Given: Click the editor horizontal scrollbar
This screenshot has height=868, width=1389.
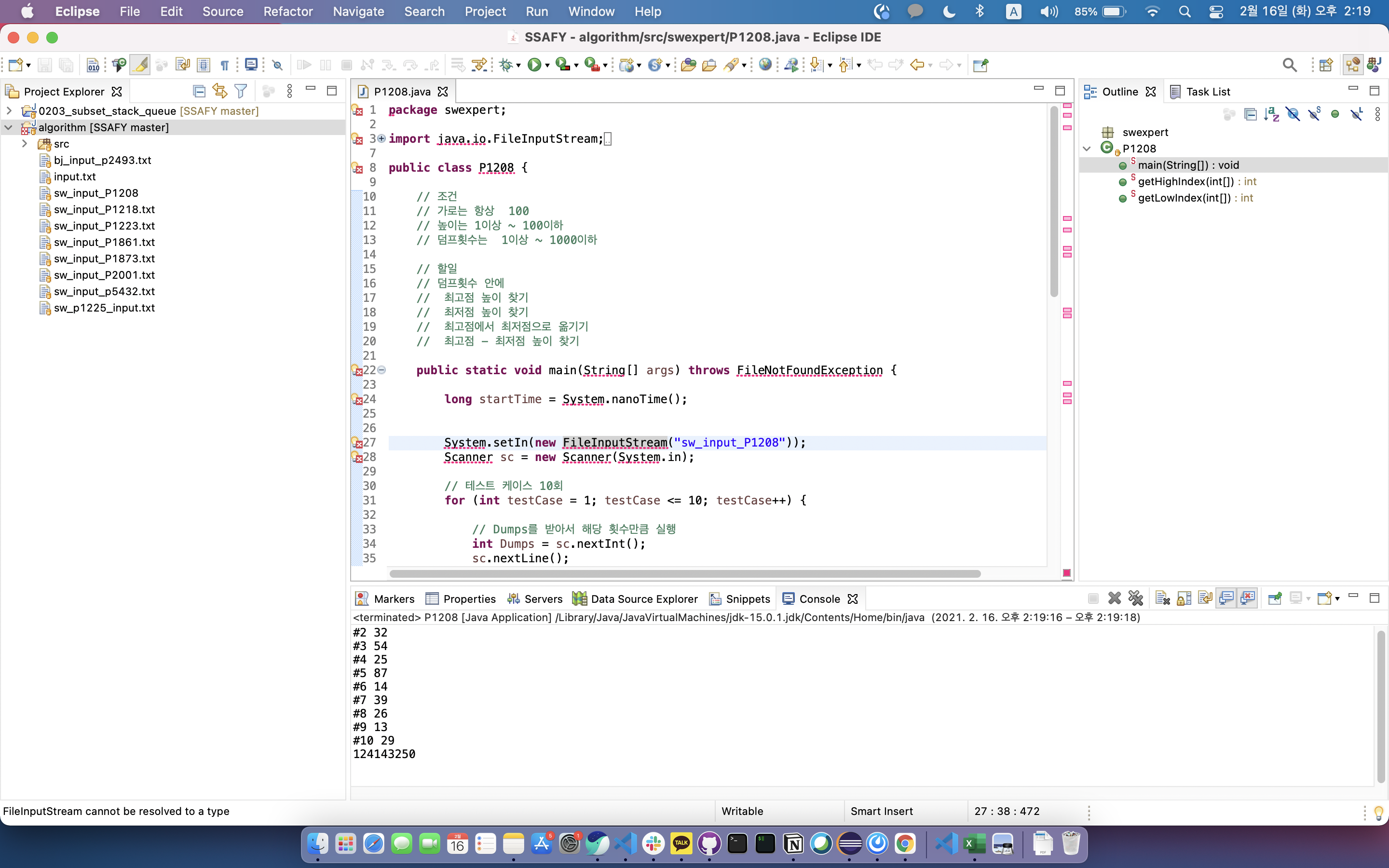Looking at the screenshot, I should pyautogui.click(x=684, y=573).
